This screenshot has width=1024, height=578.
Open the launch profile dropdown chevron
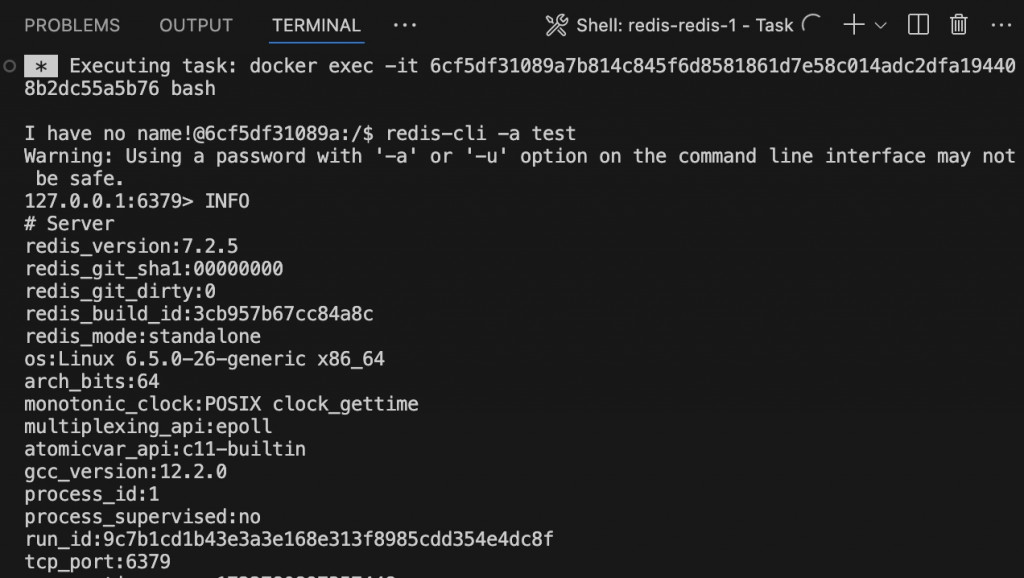pyautogui.click(x=881, y=25)
